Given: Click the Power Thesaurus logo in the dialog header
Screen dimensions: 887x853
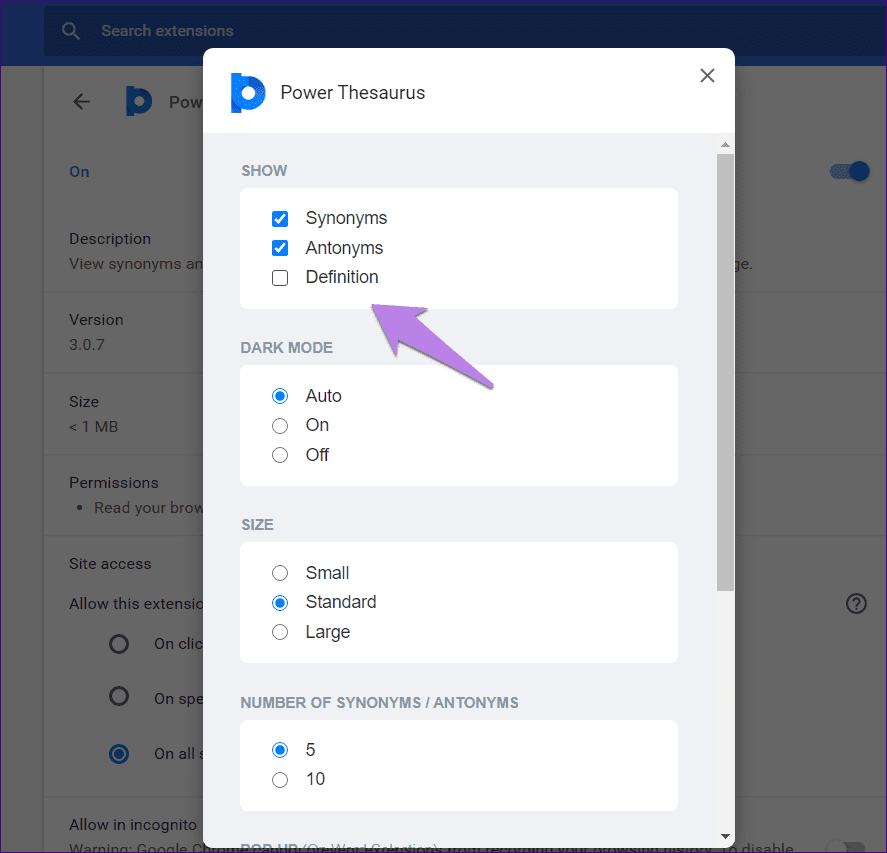Looking at the screenshot, I should point(248,93).
